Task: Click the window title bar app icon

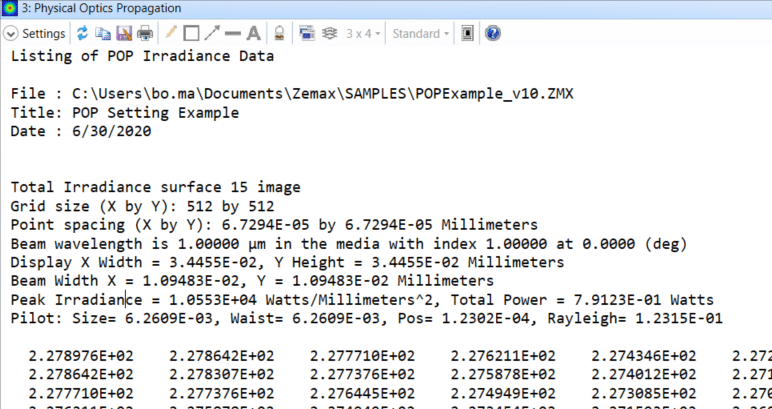Action: click(12, 9)
